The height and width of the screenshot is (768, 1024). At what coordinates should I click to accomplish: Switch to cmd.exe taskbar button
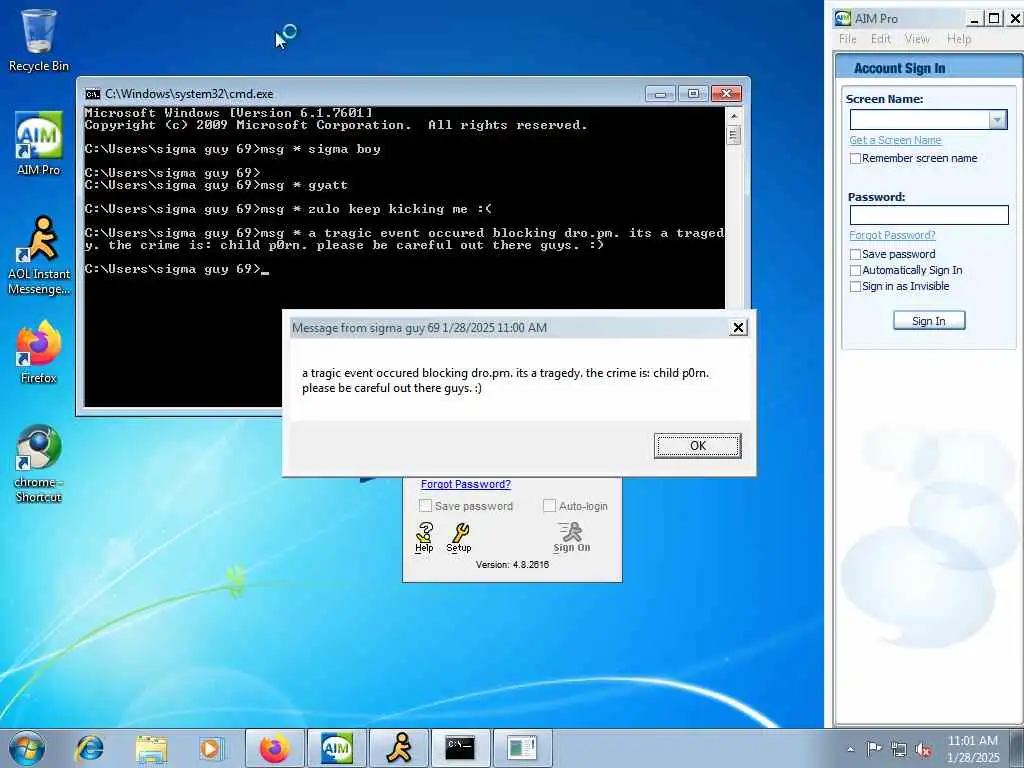click(460, 748)
